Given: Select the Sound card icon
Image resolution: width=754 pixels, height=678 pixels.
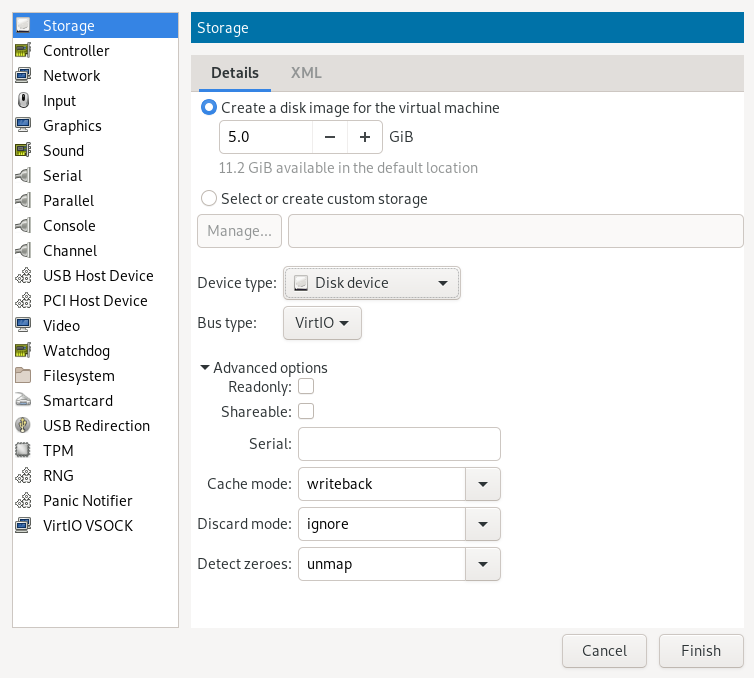Looking at the screenshot, I should click(24, 151).
